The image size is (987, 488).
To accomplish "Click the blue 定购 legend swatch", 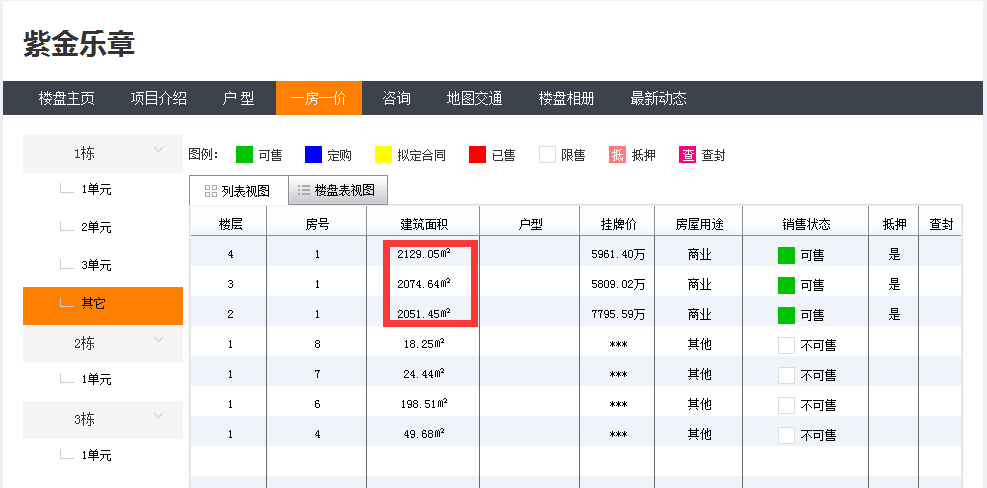I will coord(313,155).
